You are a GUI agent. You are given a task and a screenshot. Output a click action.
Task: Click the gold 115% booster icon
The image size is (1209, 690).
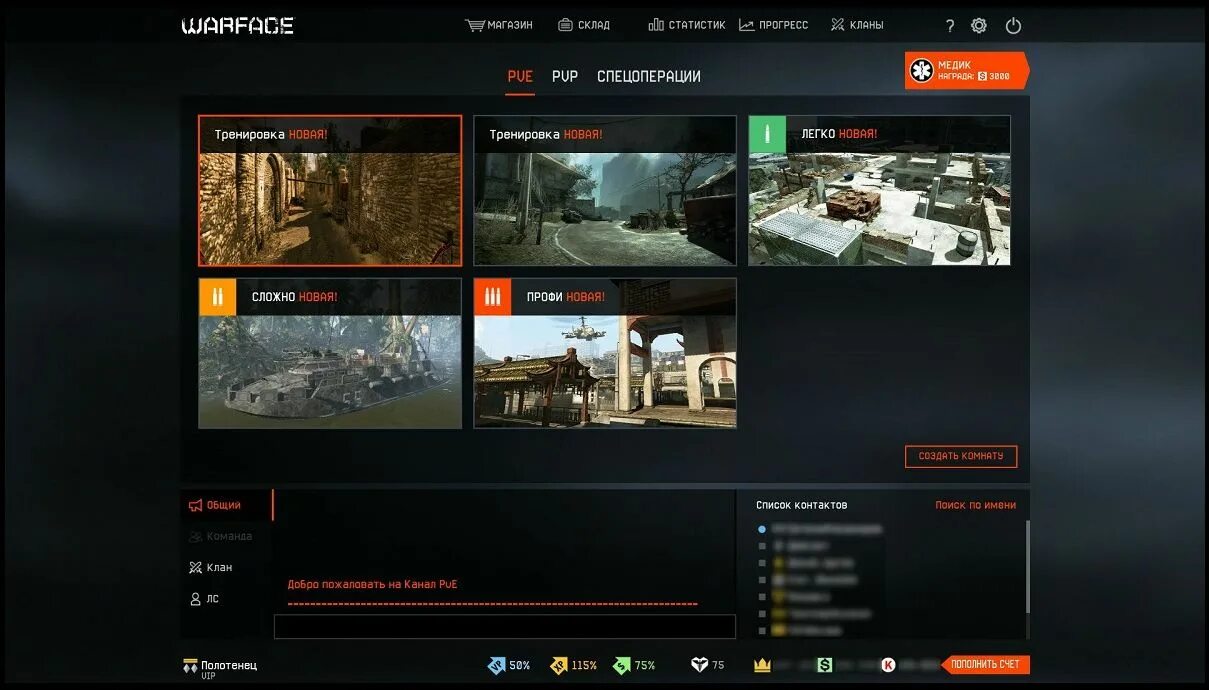559,665
